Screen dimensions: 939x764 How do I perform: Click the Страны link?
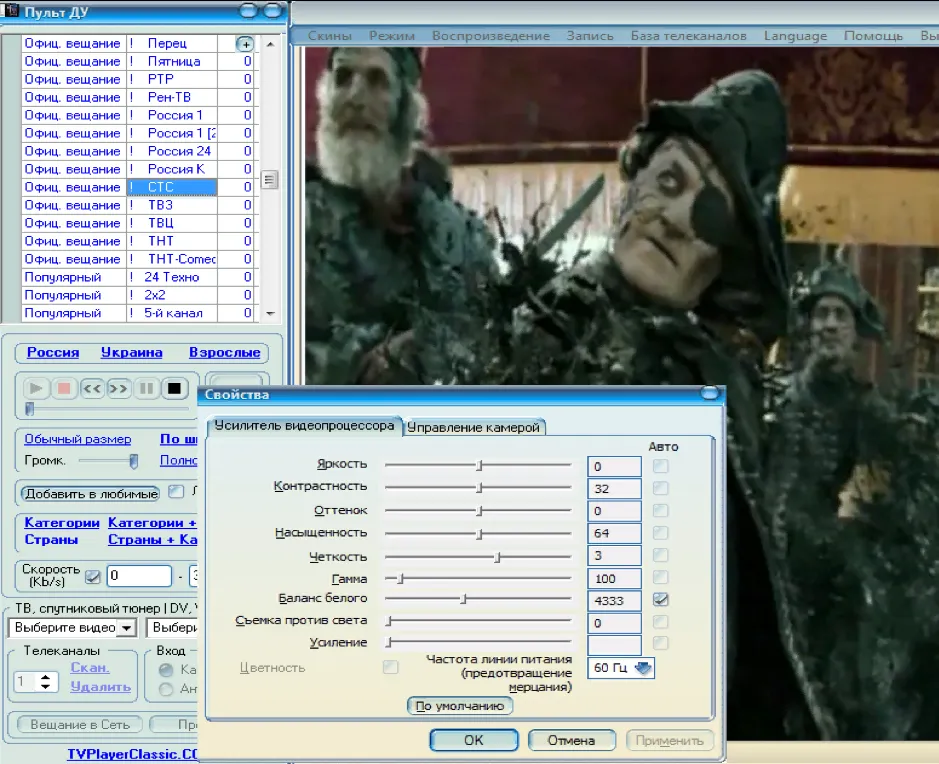51,539
